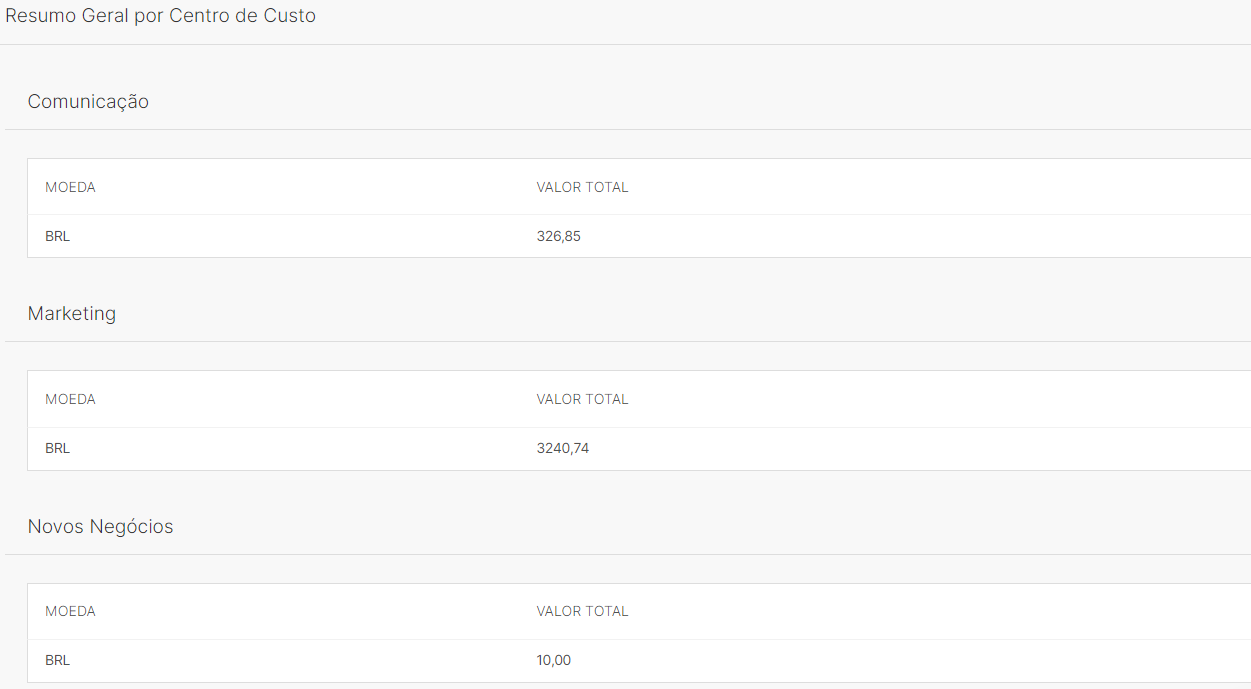Click the BRL 10,00 row in Novos Negócios

(639, 661)
